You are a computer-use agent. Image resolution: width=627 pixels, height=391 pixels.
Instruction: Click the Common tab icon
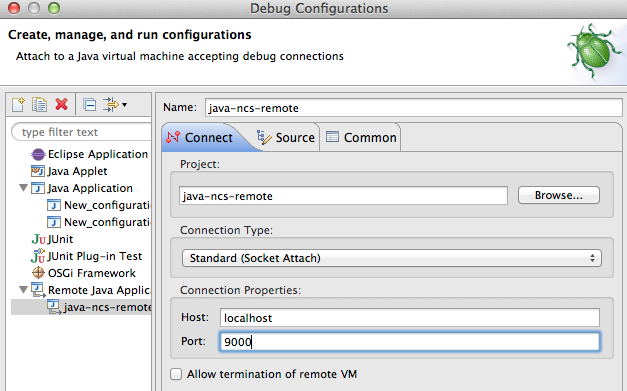click(332, 137)
